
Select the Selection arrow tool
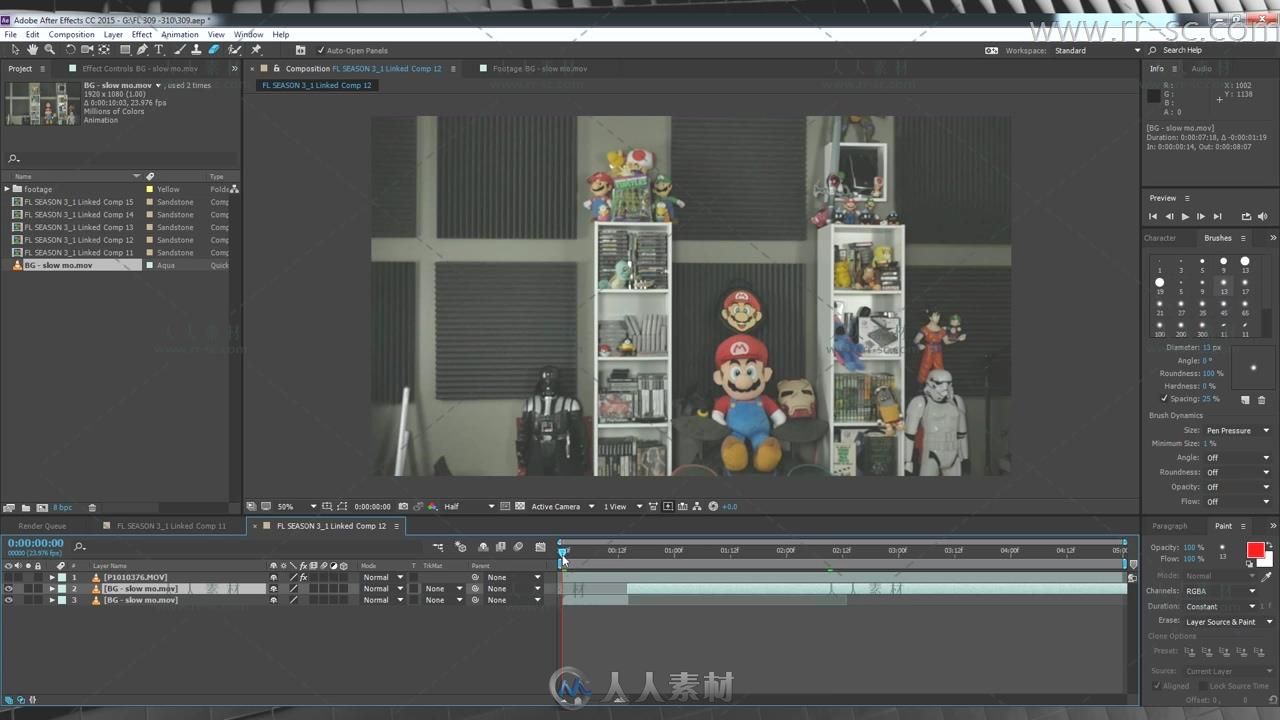(x=15, y=49)
